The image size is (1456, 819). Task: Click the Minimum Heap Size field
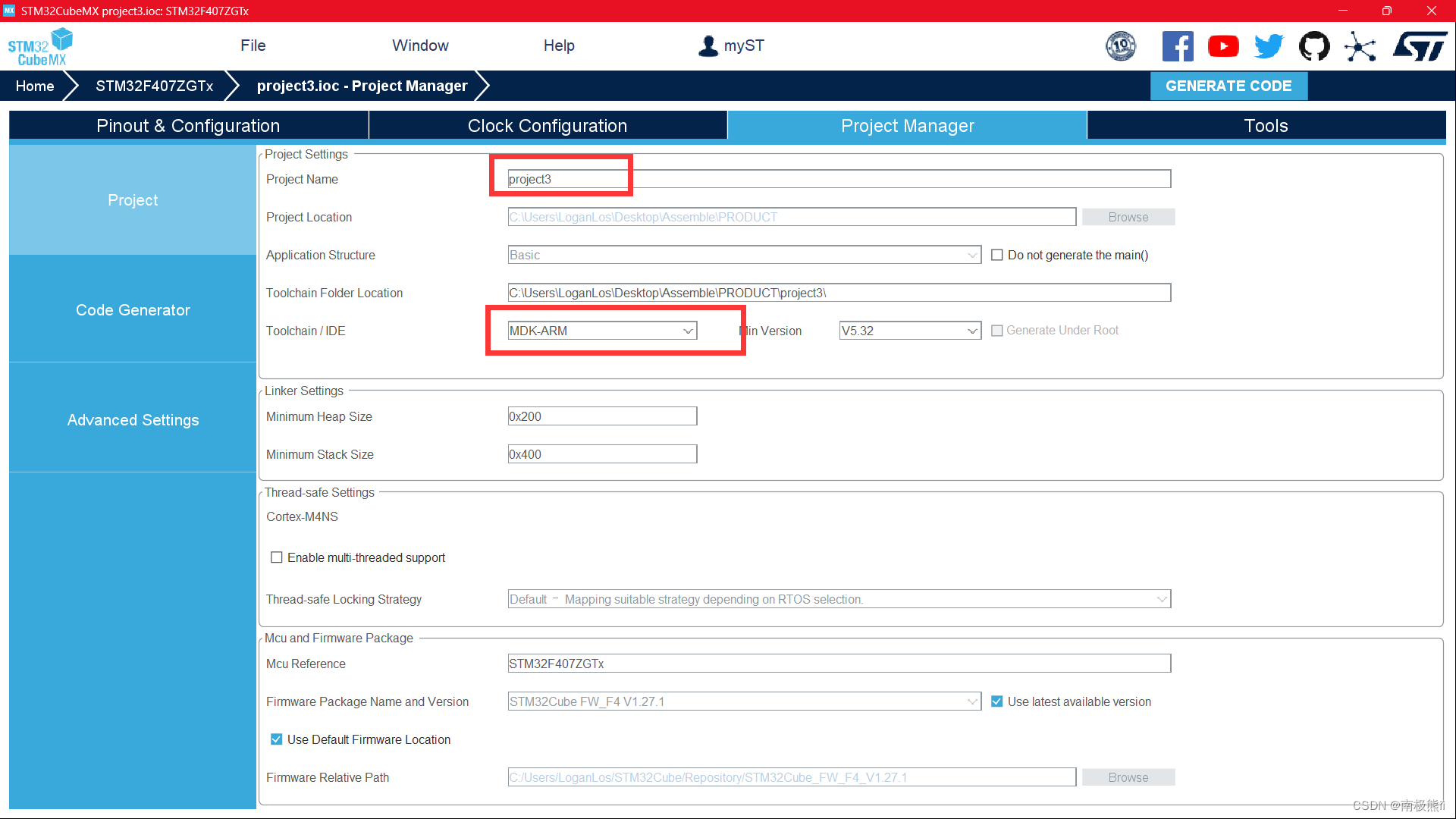[601, 417]
